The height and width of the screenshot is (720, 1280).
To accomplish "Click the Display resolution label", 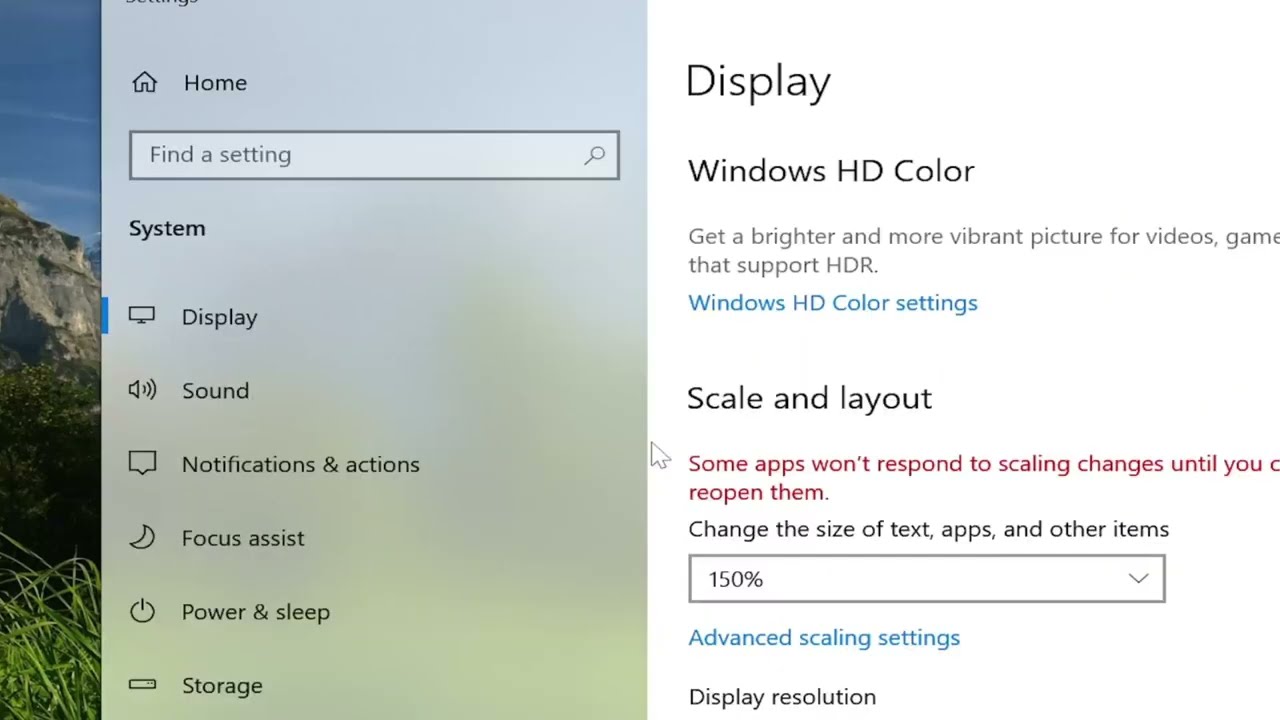I will (782, 697).
